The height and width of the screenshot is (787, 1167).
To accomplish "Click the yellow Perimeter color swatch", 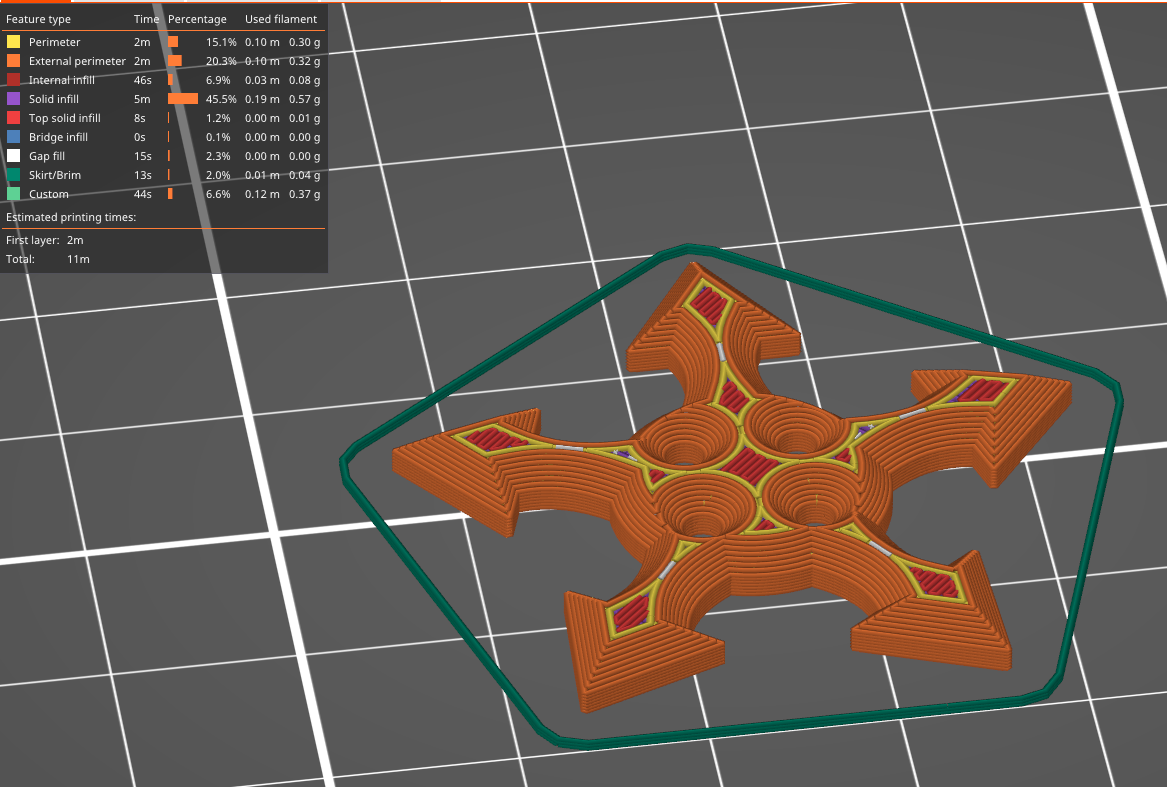I will (x=13, y=42).
